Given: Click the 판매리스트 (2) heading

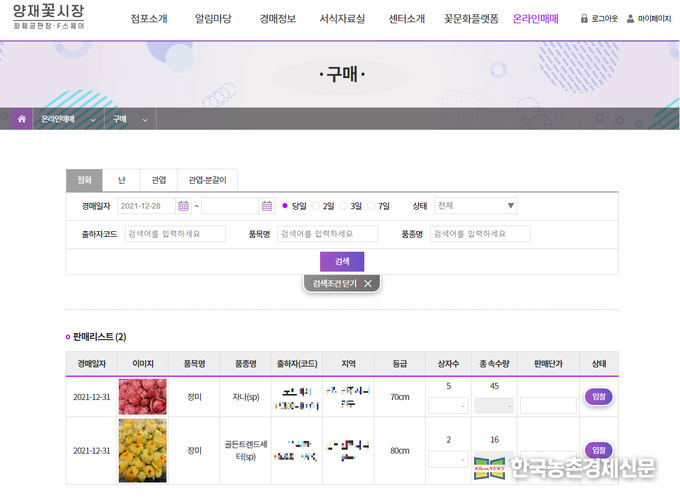Looking at the screenshot, I should pyautogui.click(x=99, y=337).
